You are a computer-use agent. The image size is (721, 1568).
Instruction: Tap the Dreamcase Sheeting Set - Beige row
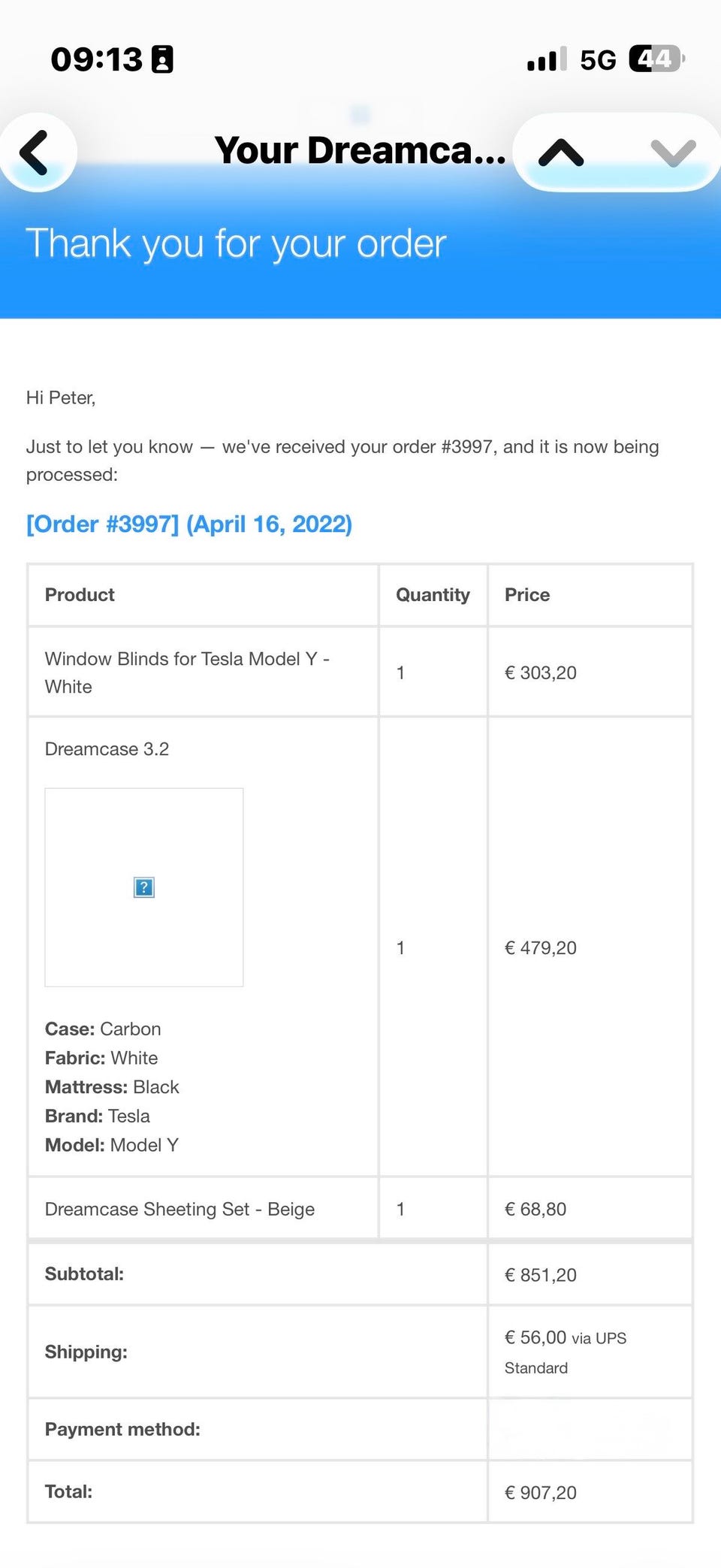pyautogui.click(x=179, y=1209)
